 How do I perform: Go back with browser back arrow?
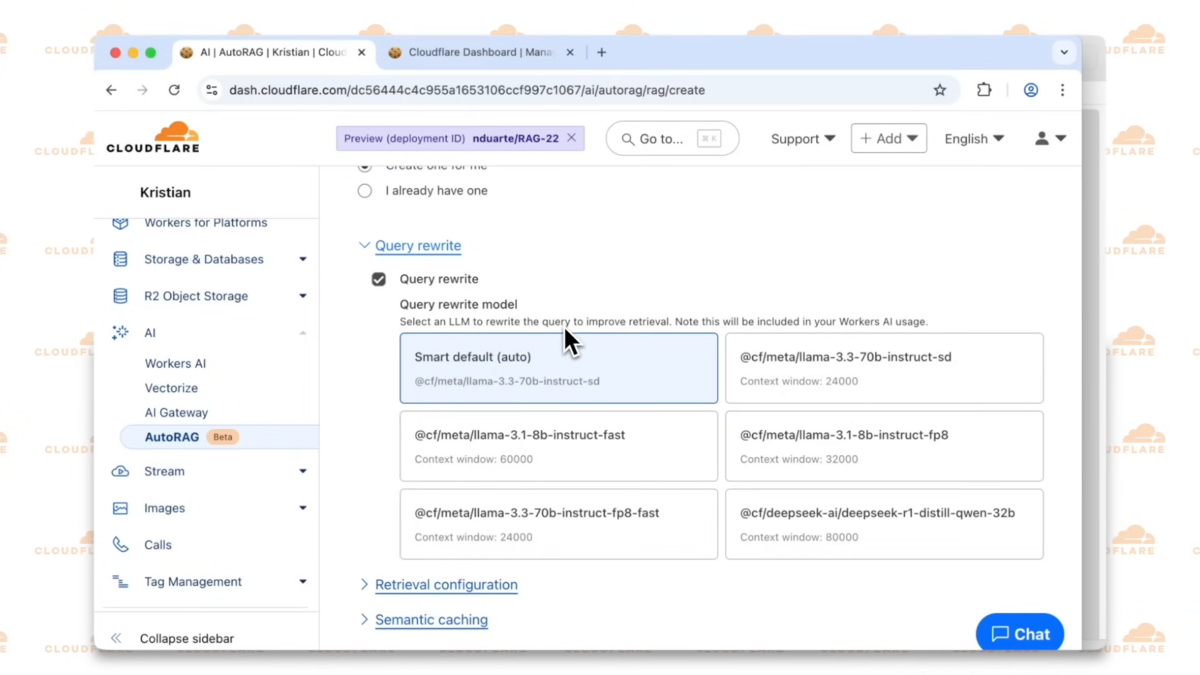(x=111, y=90)
